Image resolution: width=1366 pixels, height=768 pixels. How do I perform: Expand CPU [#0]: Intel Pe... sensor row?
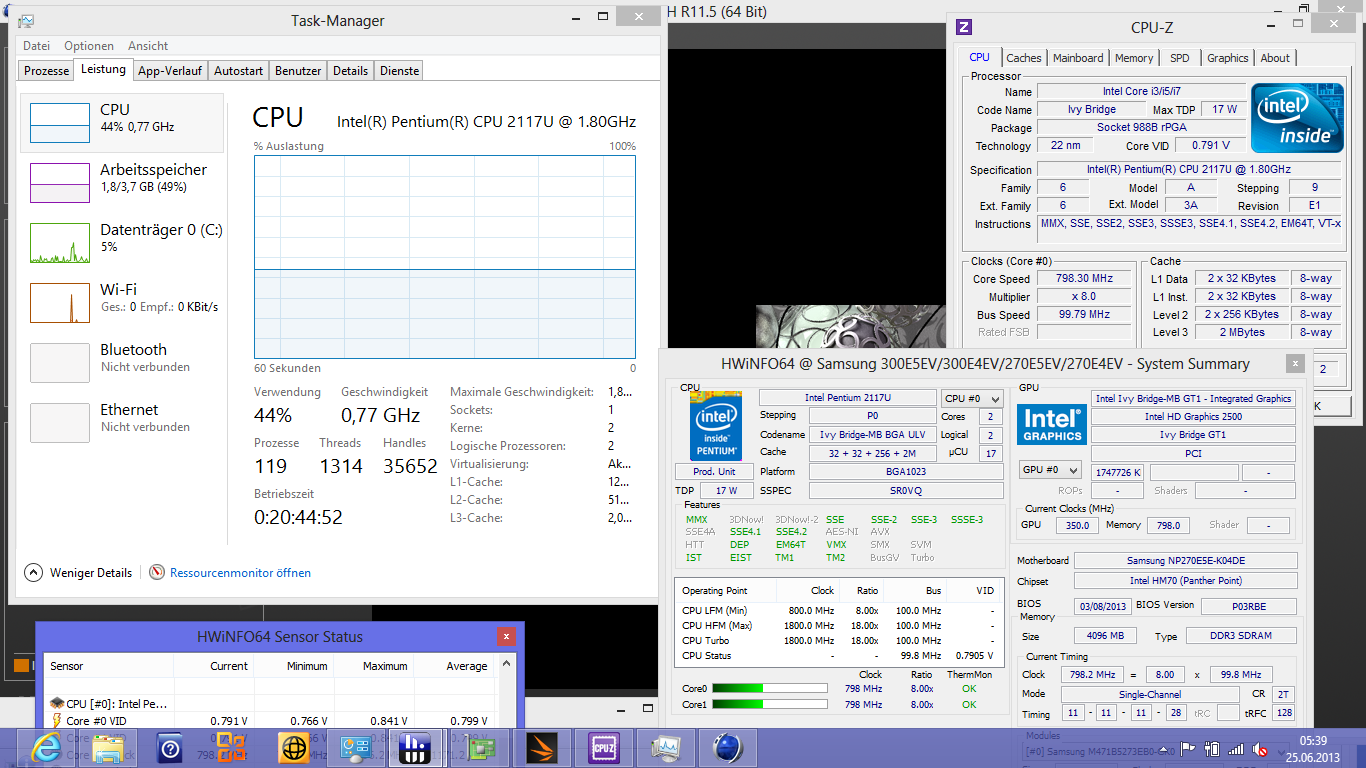[x=110, y=704]
